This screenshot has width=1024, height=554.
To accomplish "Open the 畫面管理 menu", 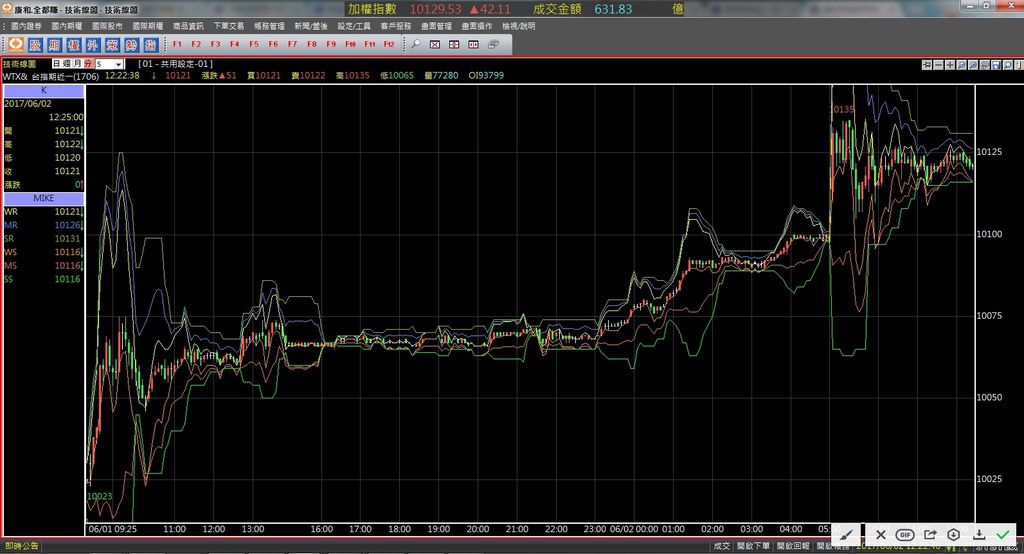I will click(x=436, y=26).
